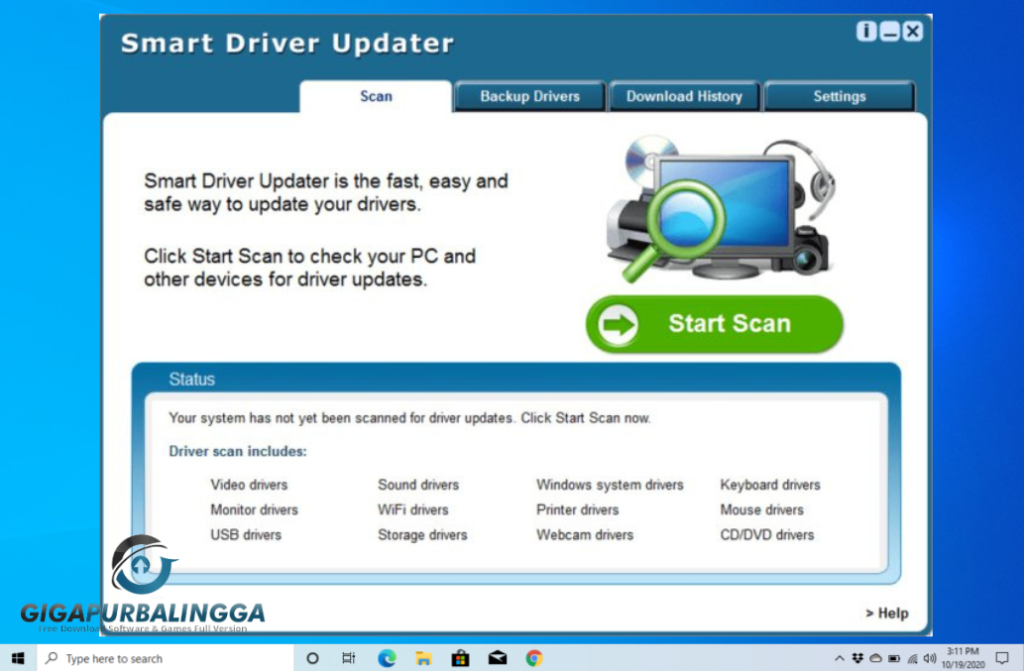Open File Explorer on the taskbar
This screenshot has height=671, width=1024.
pos(423,657)
